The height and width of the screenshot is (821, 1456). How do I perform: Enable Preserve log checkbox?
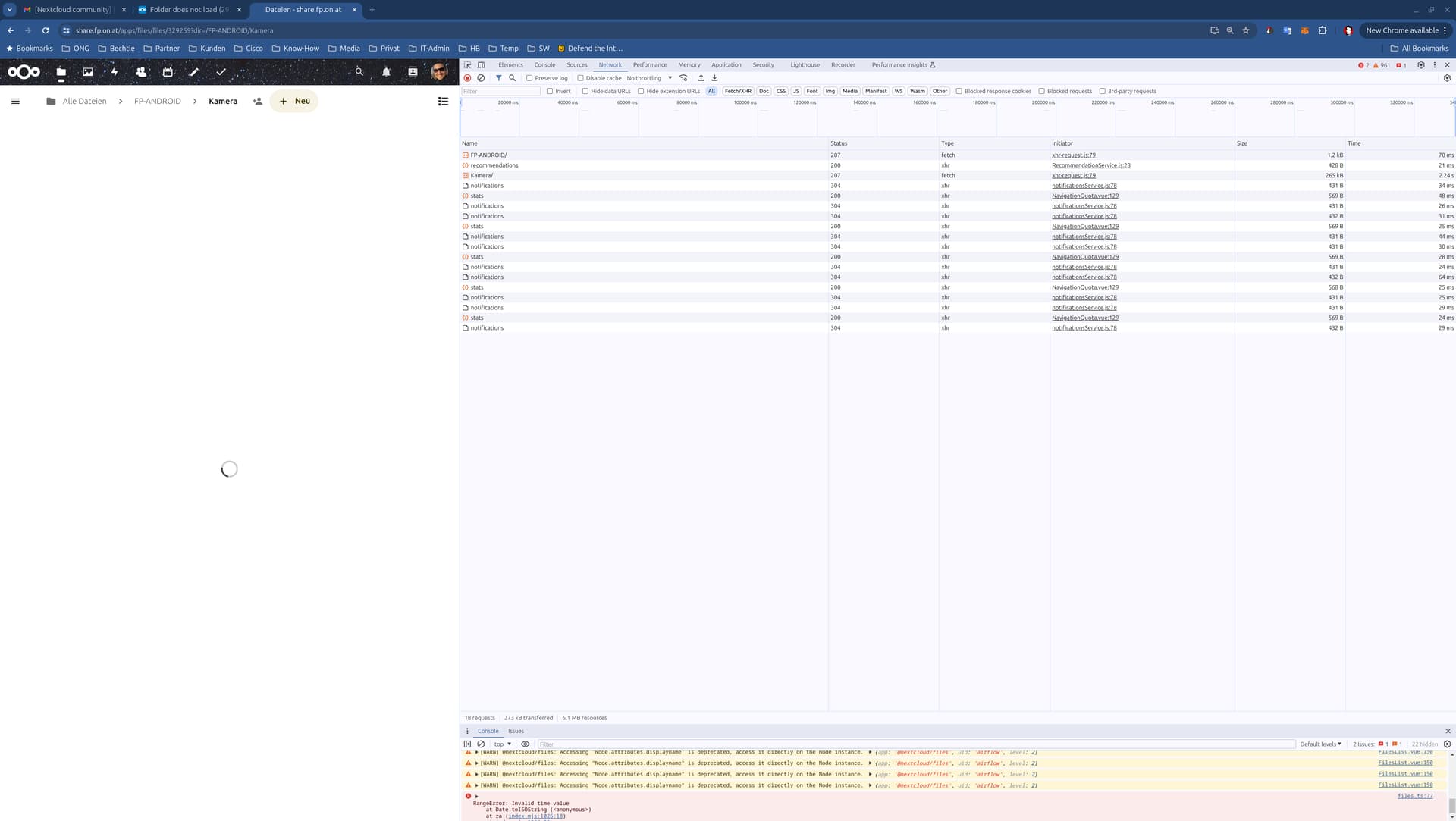(x=529, y=78)
